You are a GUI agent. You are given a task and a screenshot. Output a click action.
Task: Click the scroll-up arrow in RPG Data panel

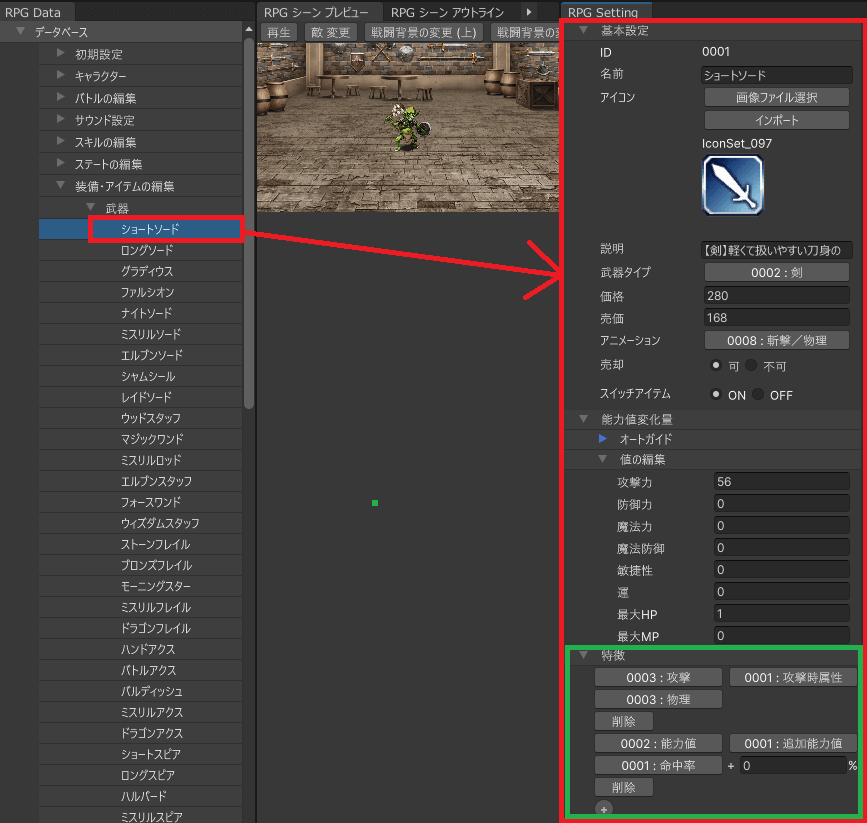[248, 33]
